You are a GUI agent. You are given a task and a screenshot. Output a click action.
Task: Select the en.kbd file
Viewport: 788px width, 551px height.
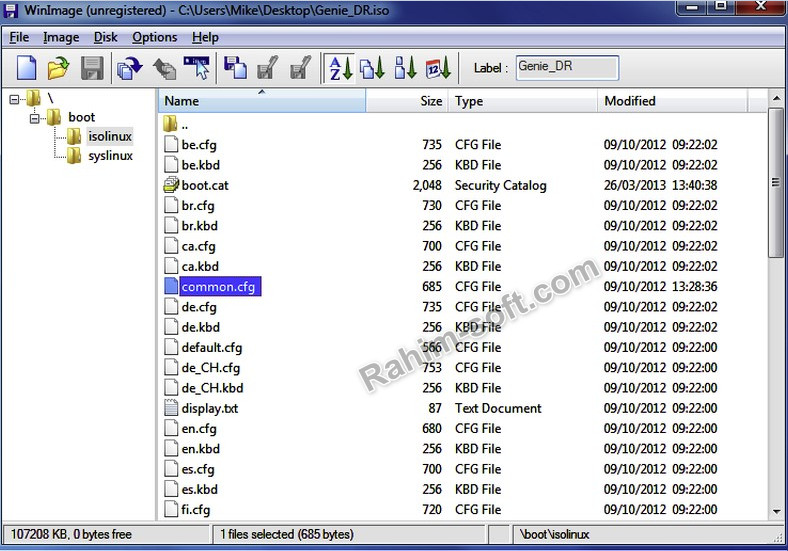pos(201,448)
